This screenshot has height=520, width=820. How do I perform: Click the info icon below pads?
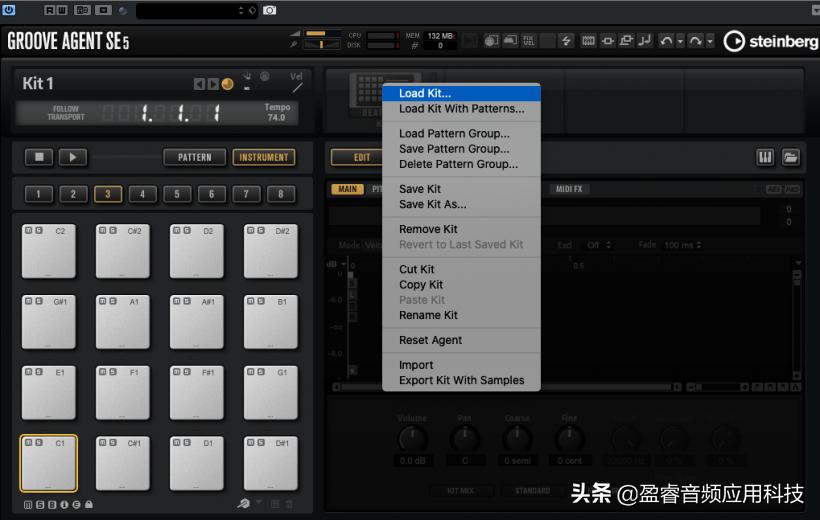(x=64, y=505)
